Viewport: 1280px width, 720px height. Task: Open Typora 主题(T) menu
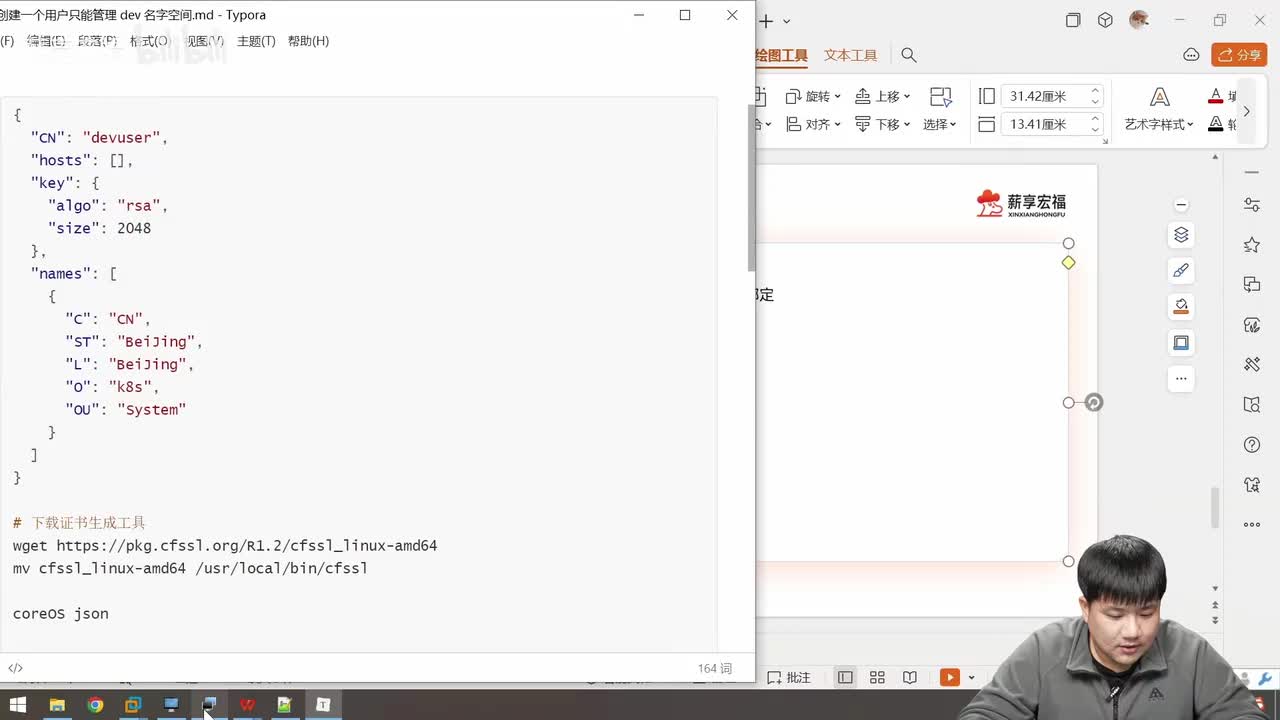[x=256, y=41]
